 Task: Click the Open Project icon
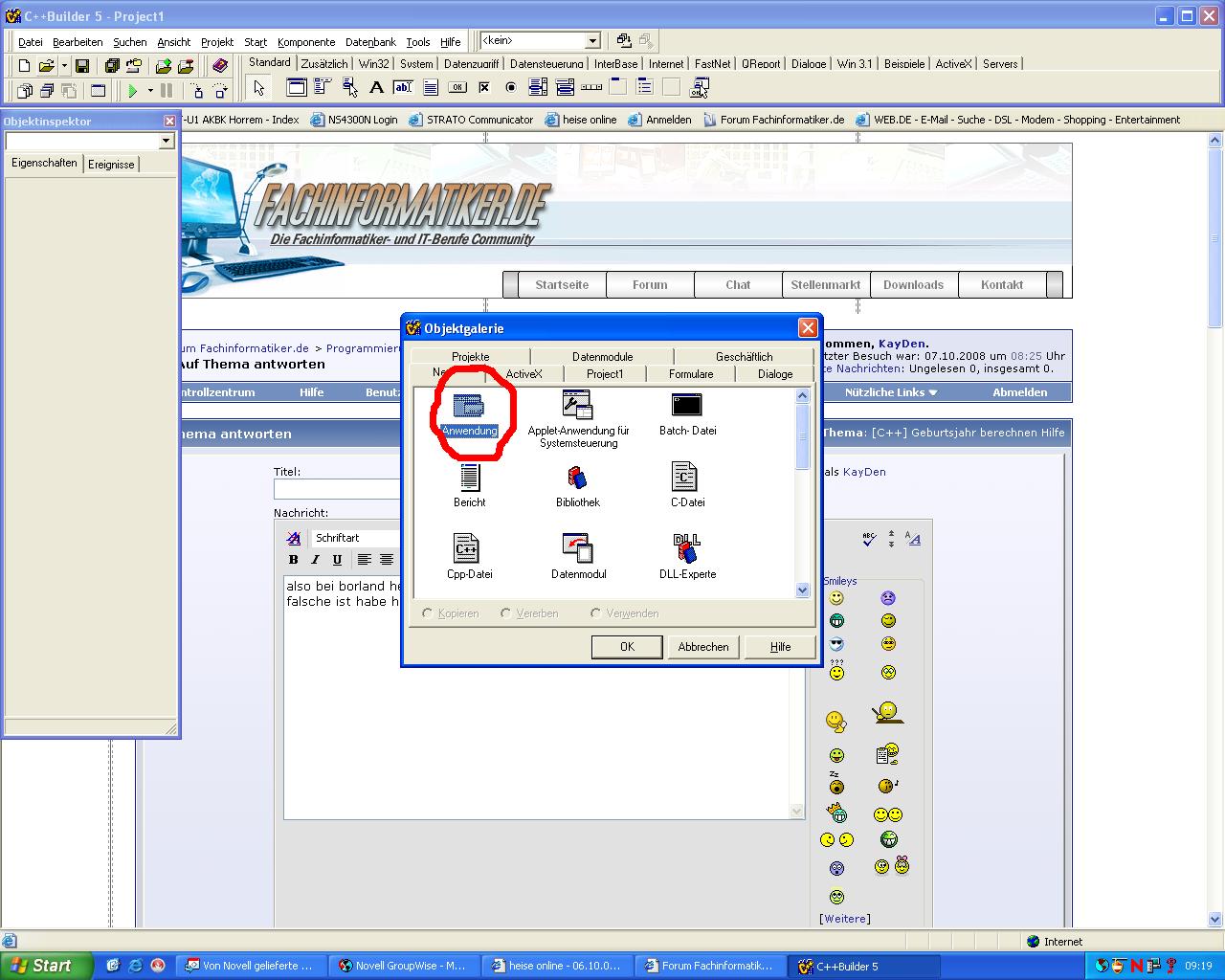click(134, 66)
